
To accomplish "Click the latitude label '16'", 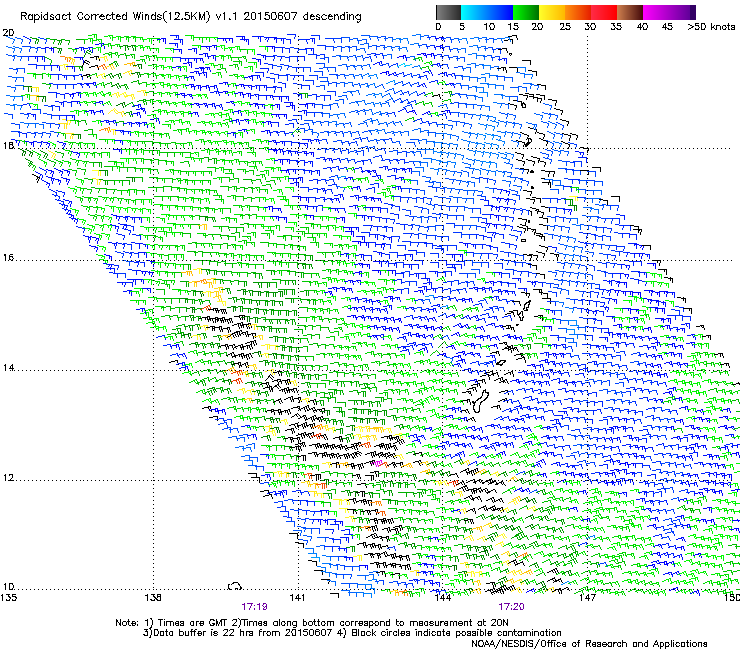I will point(8,258).
